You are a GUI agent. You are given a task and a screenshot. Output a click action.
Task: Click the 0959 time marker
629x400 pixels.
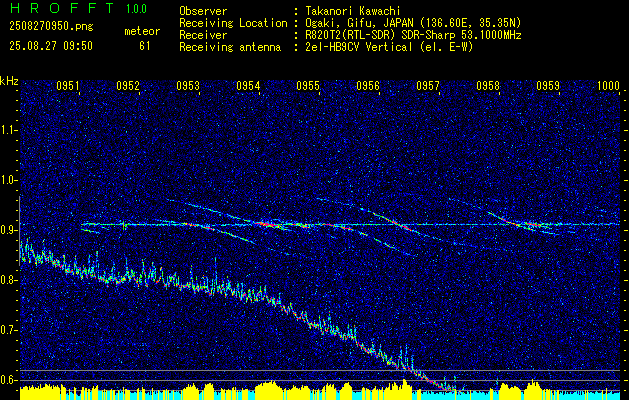click(x=548, y=86)
